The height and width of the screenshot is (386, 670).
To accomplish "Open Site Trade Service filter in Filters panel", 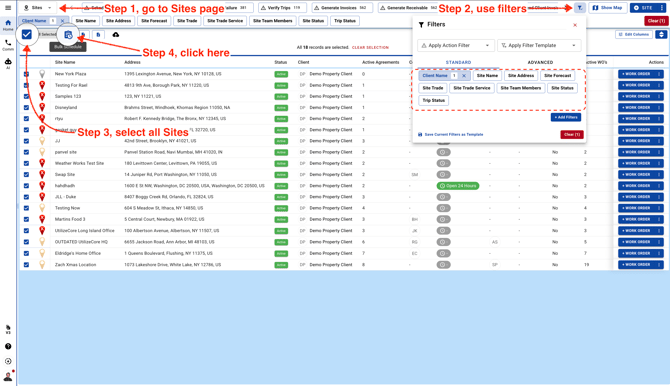I will pos(472,88).
